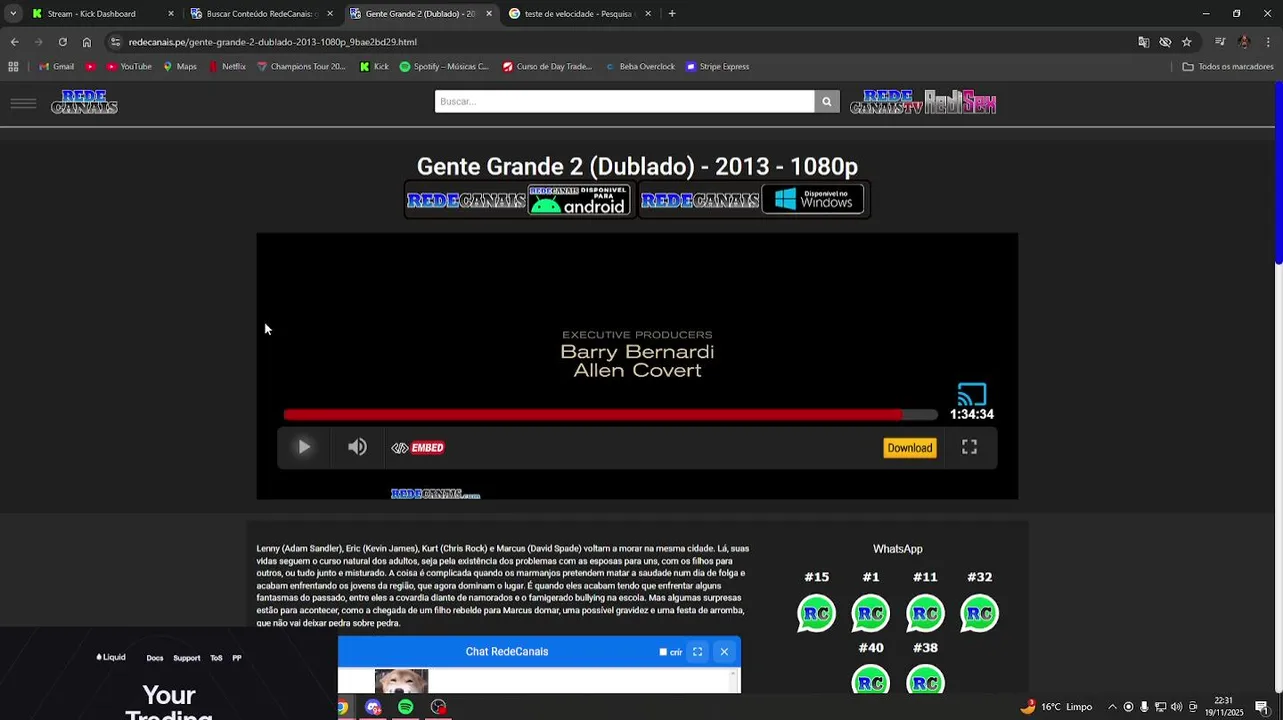
Task: Expand the Chat RedeCanais window
Action: click(x=697, y=652)
